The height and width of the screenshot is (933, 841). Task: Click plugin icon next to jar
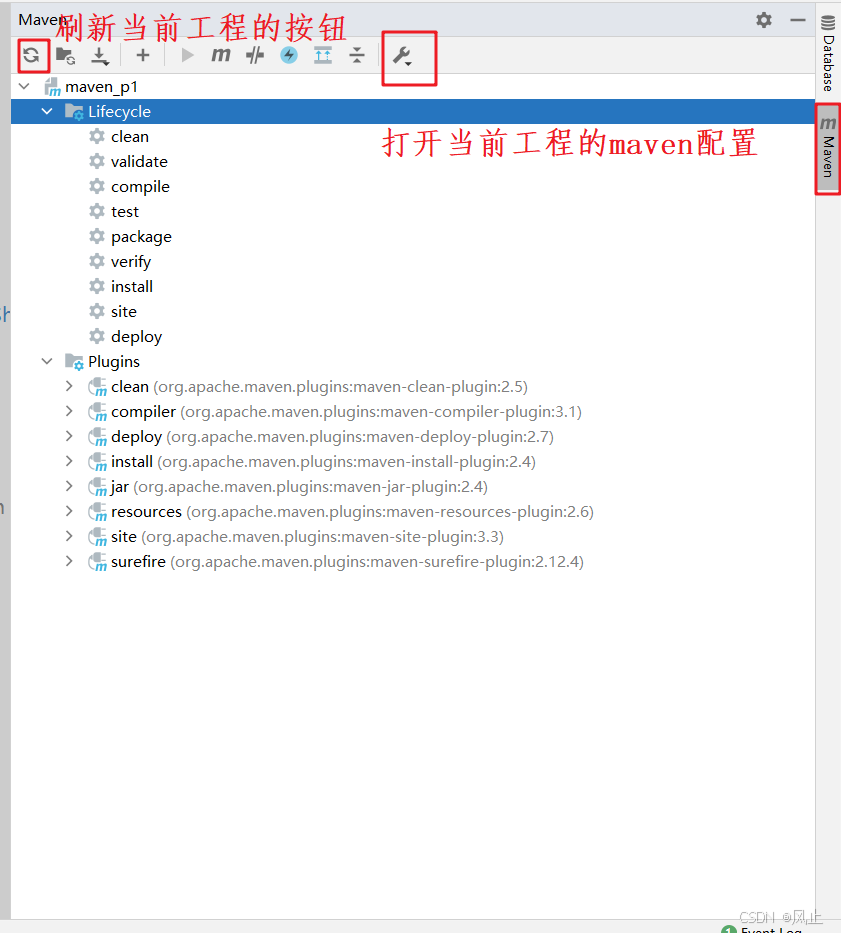tap(98, 487)
